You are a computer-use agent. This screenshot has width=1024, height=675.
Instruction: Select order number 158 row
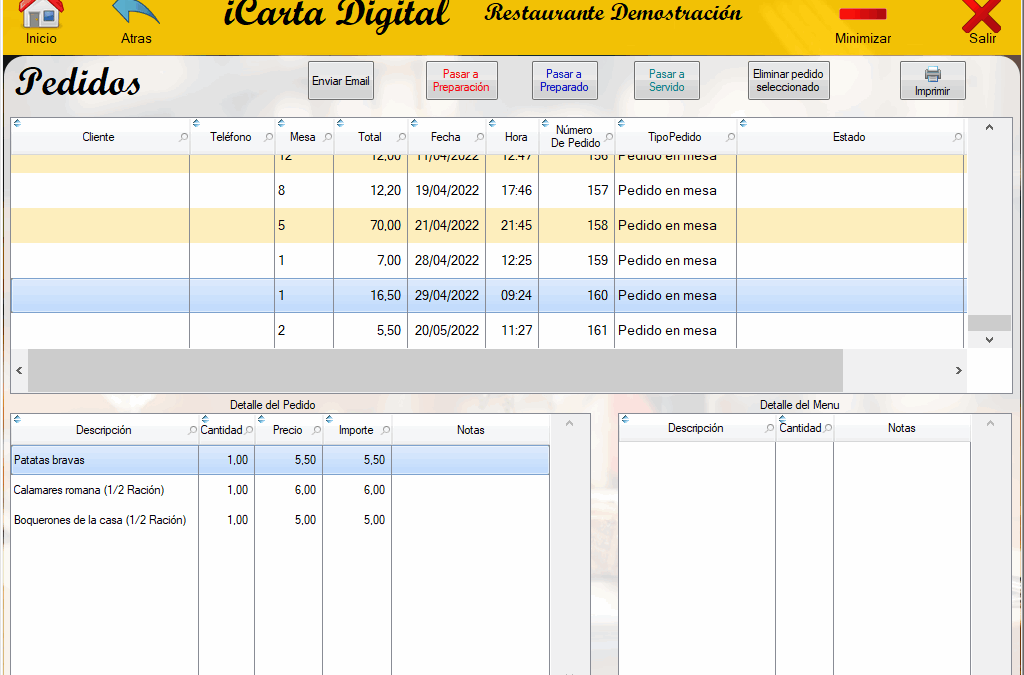[x=488, y=226]
